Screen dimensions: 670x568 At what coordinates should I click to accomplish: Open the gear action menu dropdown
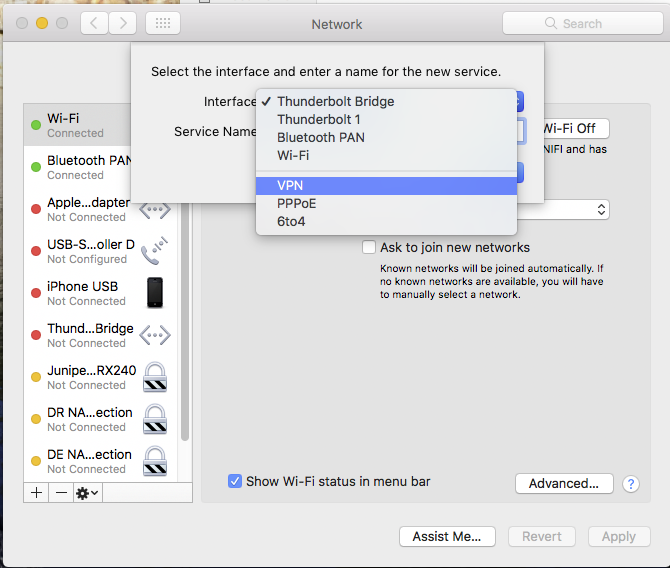[x=87, y=493]
